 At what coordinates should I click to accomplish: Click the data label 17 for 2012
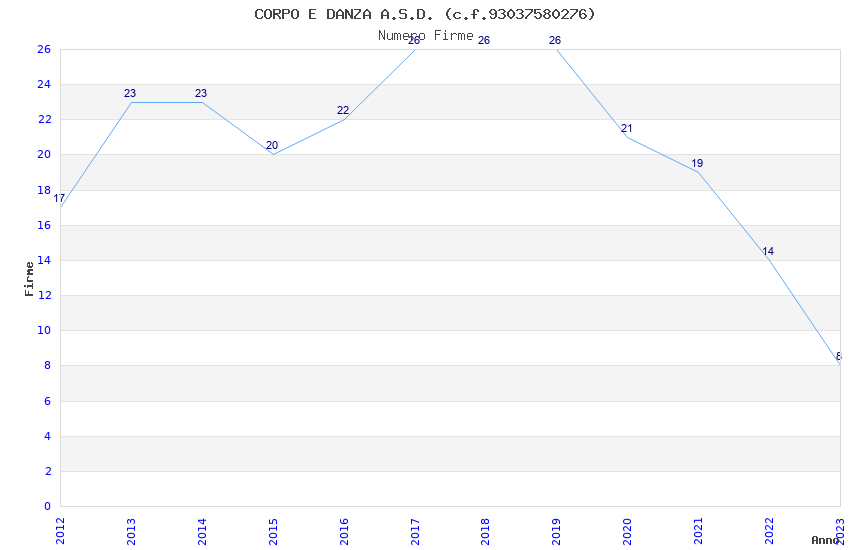pos(59,198)
